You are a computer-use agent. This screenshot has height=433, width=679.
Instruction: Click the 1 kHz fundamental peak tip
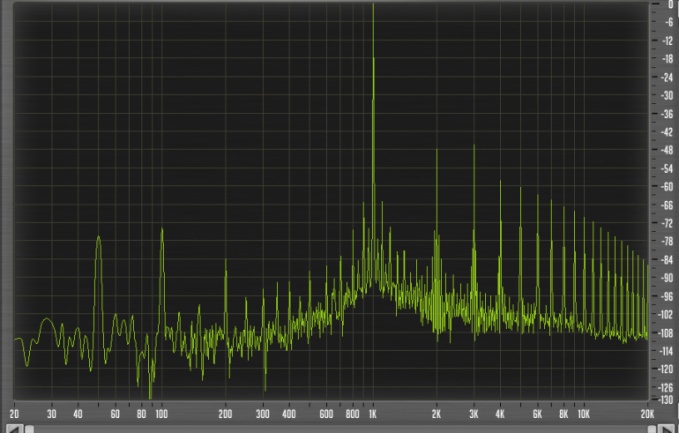[x=373, y=5]
